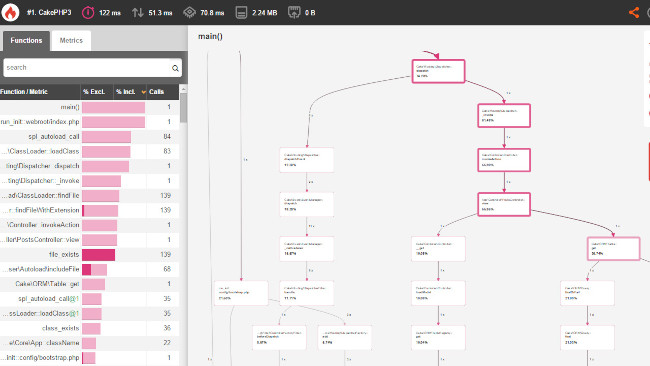Click the 70.8 ms CPU value
This screenshot has width=650, height=366.
tap(212, 13)
